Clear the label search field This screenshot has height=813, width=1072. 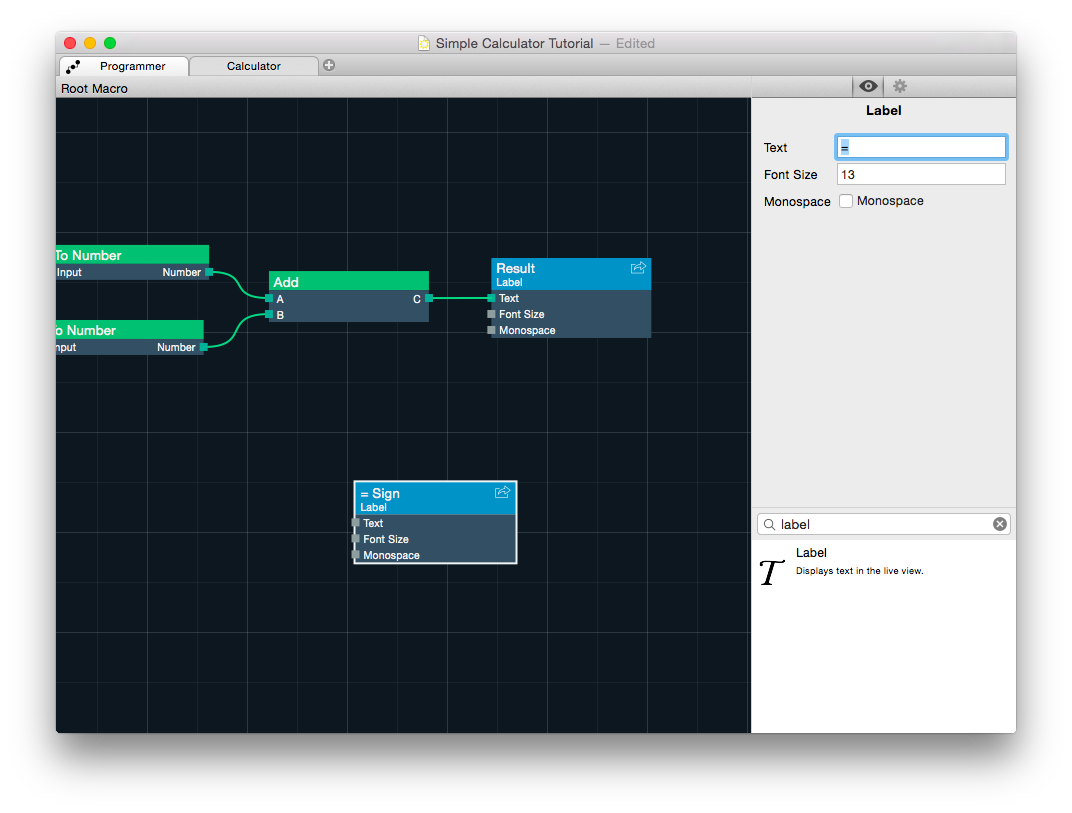click(x=1000, y=524)
